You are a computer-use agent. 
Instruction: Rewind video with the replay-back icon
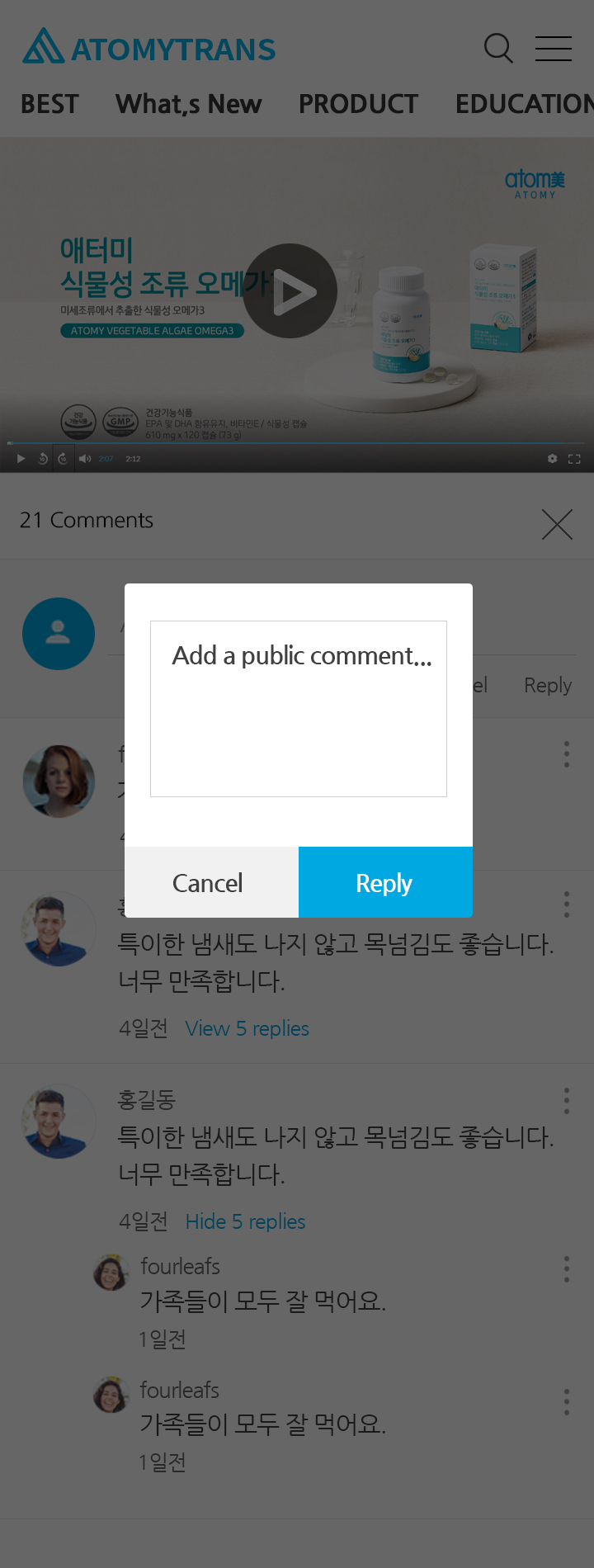43,459
